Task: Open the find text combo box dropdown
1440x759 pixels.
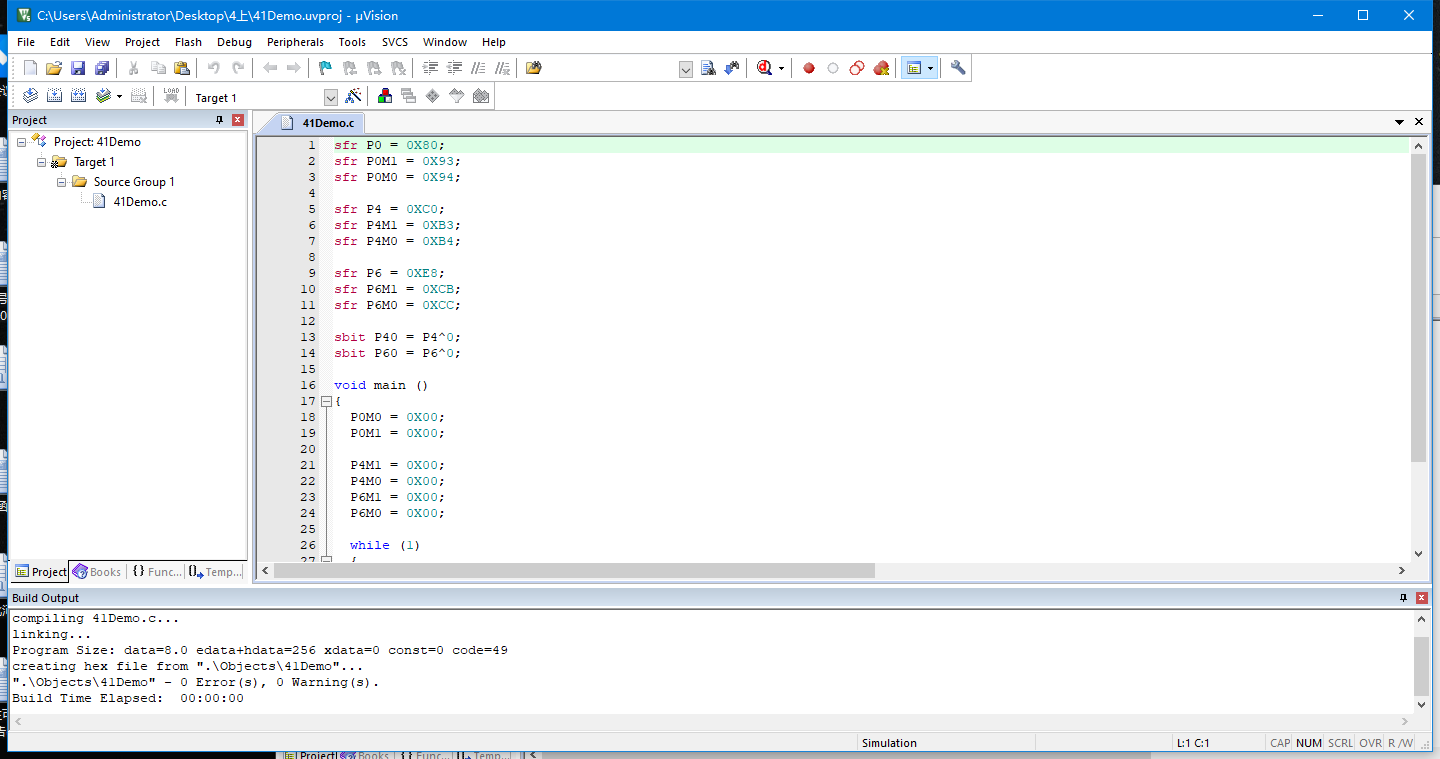Action: (x=686, y=68)
